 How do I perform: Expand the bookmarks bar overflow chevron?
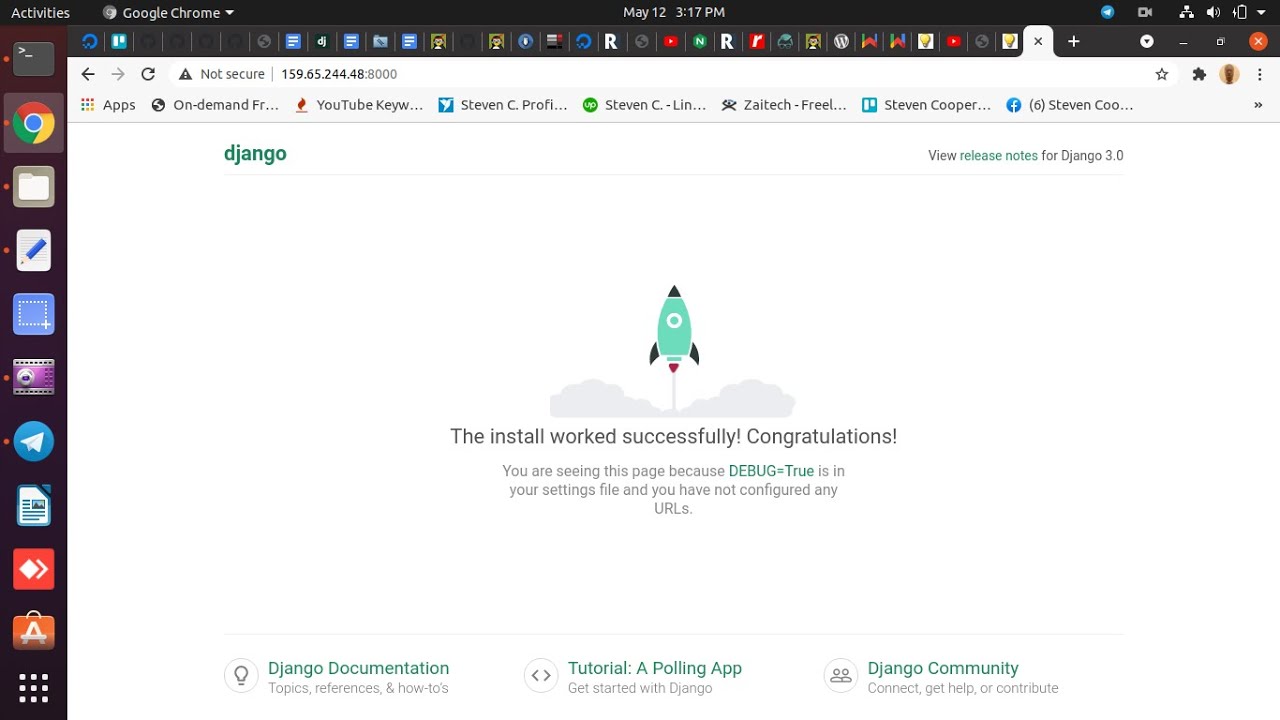pyautogui.click(x=1258, y=105)
